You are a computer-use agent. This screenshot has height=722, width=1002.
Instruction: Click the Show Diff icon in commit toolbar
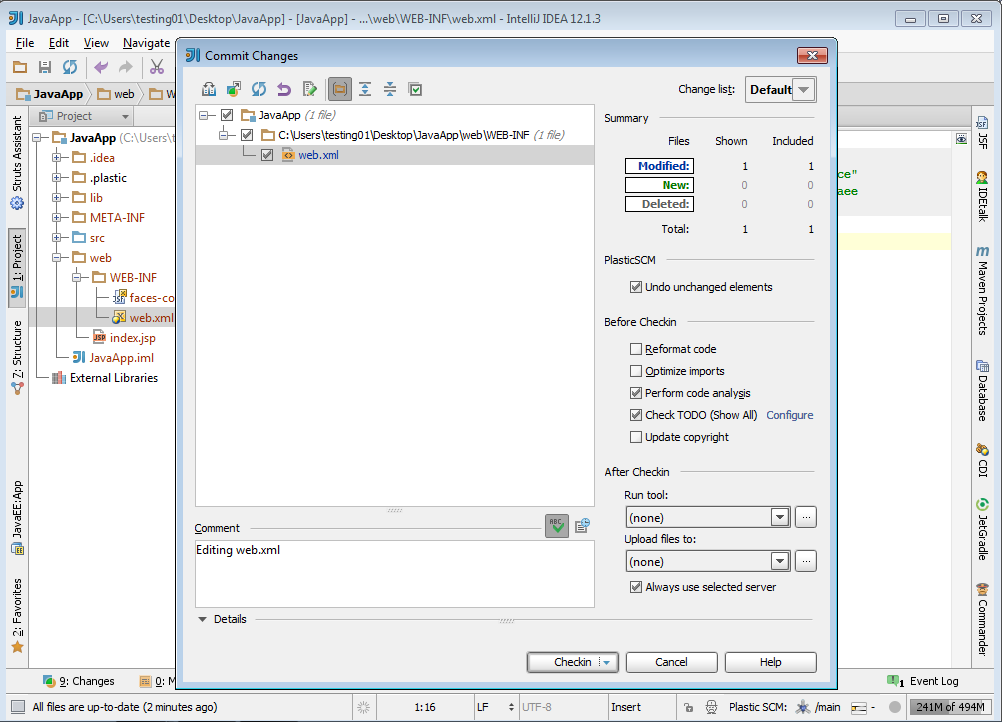pos(209,89)
